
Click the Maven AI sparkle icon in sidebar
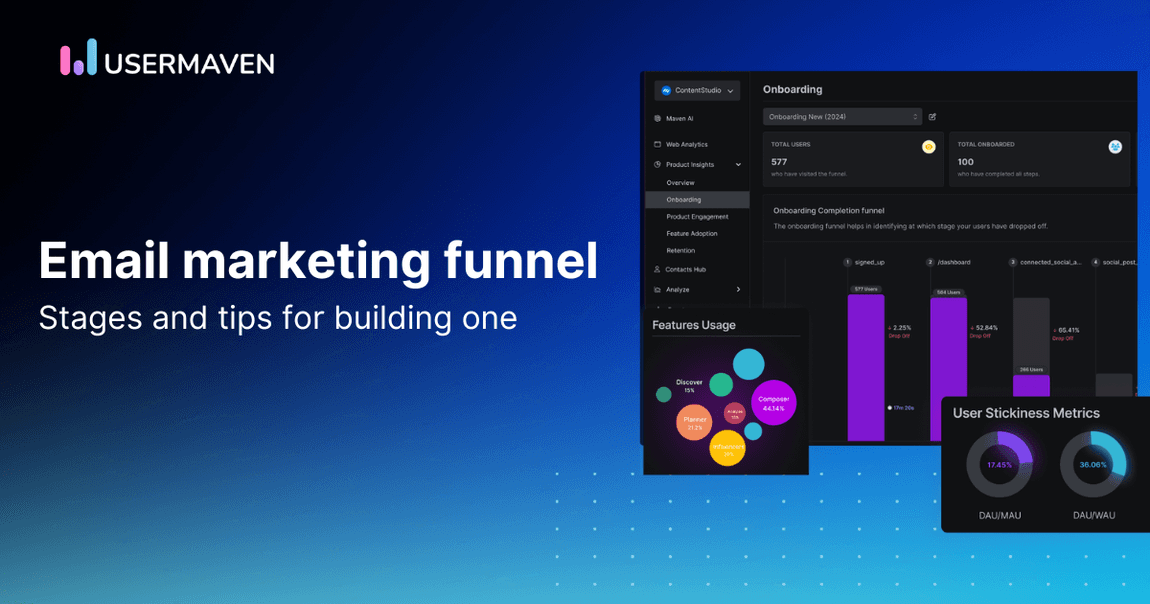point(657,118)
